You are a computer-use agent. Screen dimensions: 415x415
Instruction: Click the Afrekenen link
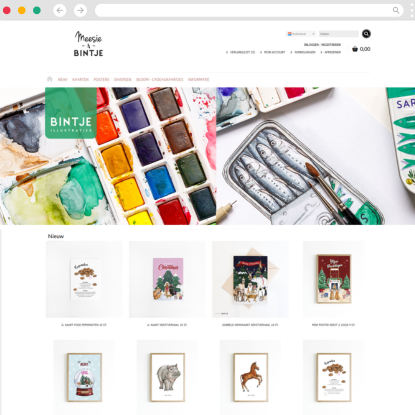(331, 52)
